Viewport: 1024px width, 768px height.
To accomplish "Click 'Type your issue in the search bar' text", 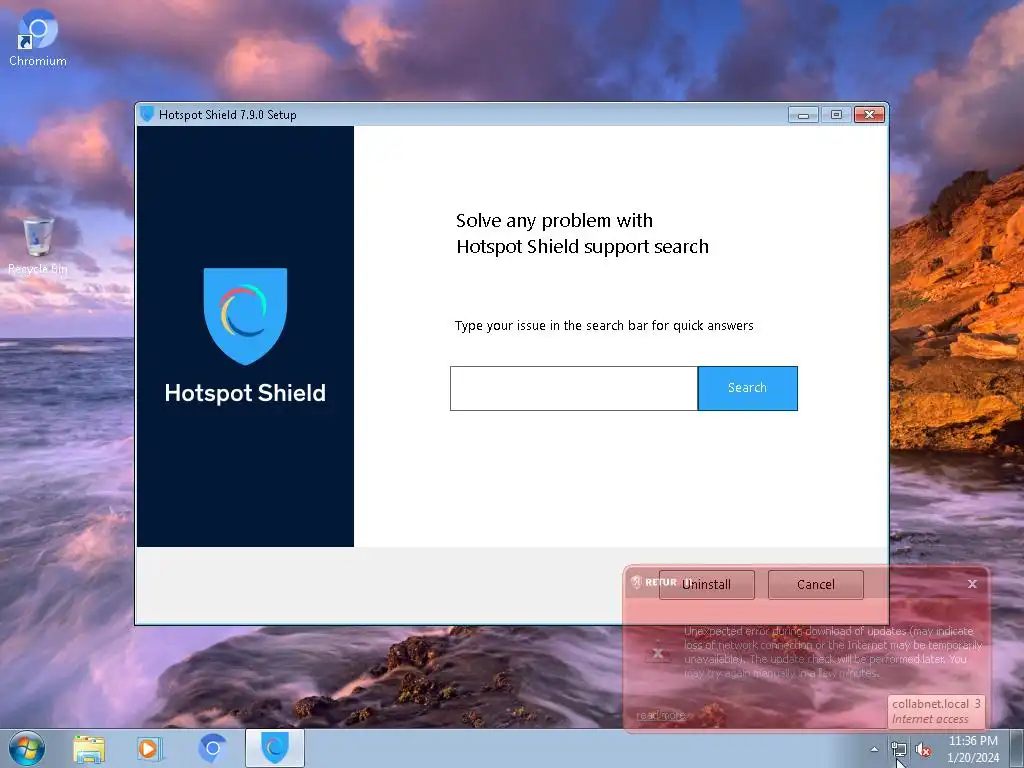I will [604, 325].
